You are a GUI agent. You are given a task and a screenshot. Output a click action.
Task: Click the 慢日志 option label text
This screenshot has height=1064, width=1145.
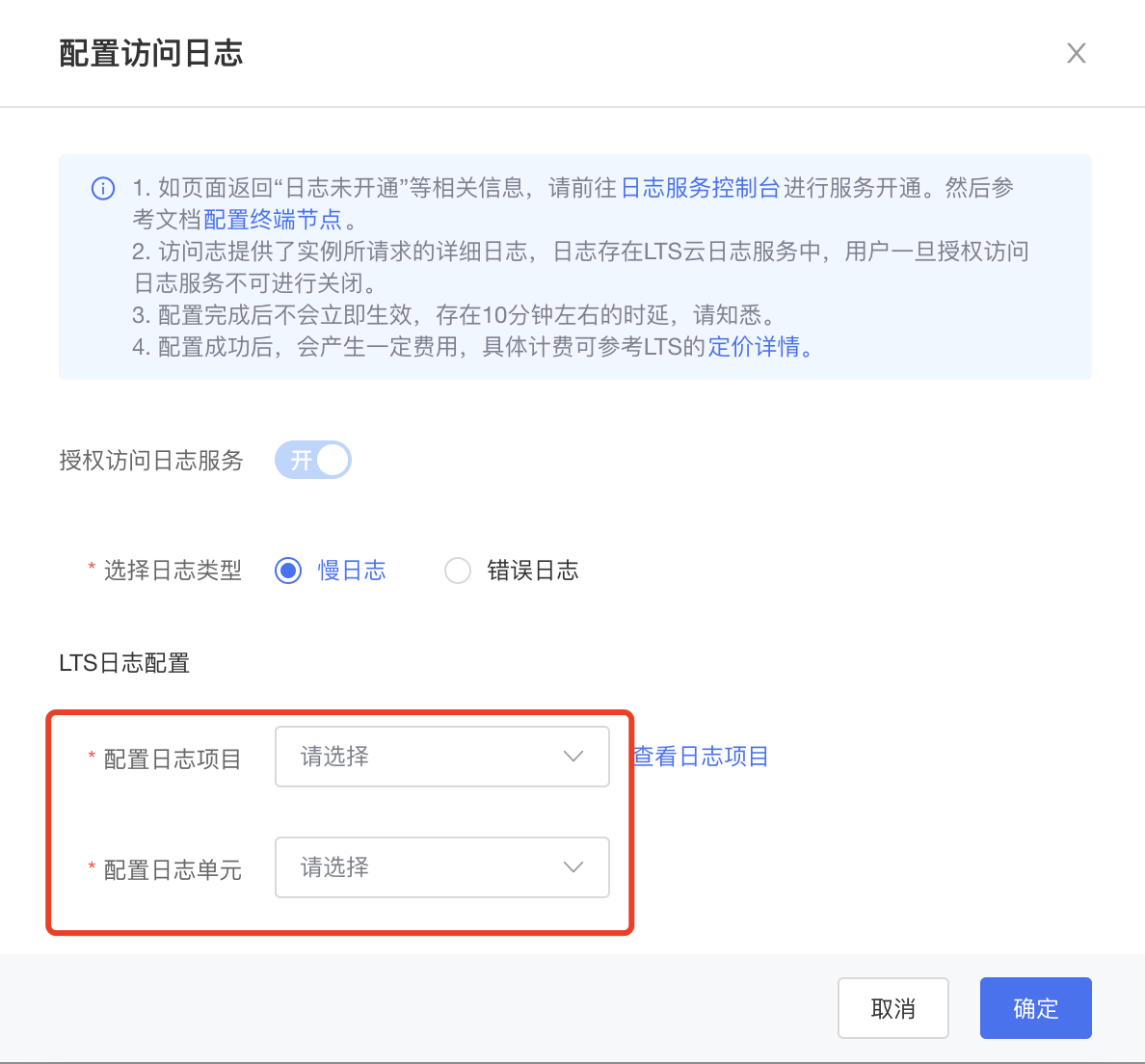point(351,571)
